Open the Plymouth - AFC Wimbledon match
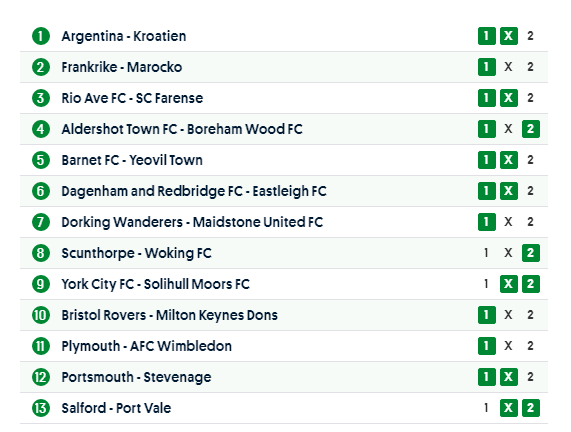 (x=146, y=346)
